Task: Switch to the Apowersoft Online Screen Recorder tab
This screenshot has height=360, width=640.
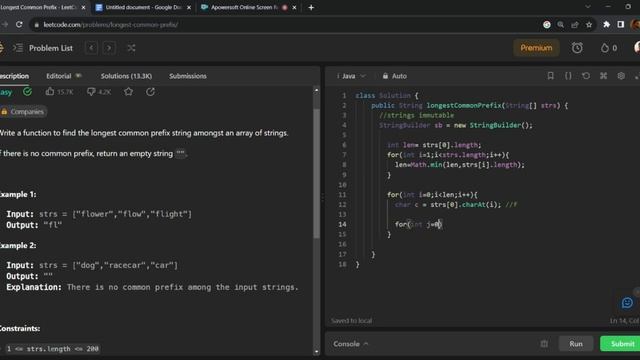Action: point(244,7)
